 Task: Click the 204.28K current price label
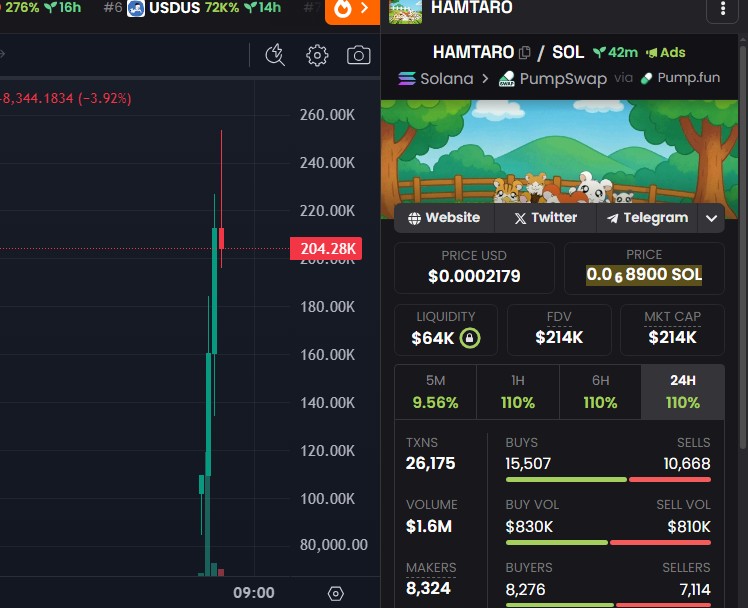coord(326,248)
